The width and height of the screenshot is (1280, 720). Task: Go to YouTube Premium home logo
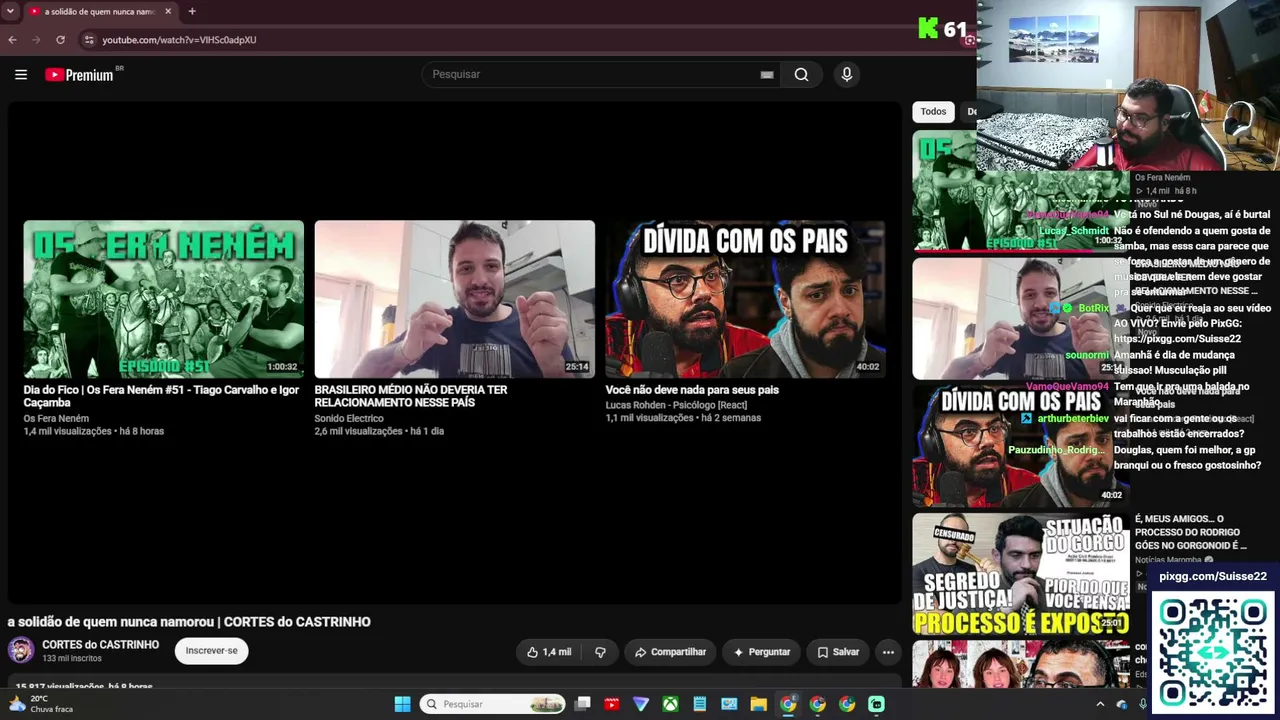[80, 74]
